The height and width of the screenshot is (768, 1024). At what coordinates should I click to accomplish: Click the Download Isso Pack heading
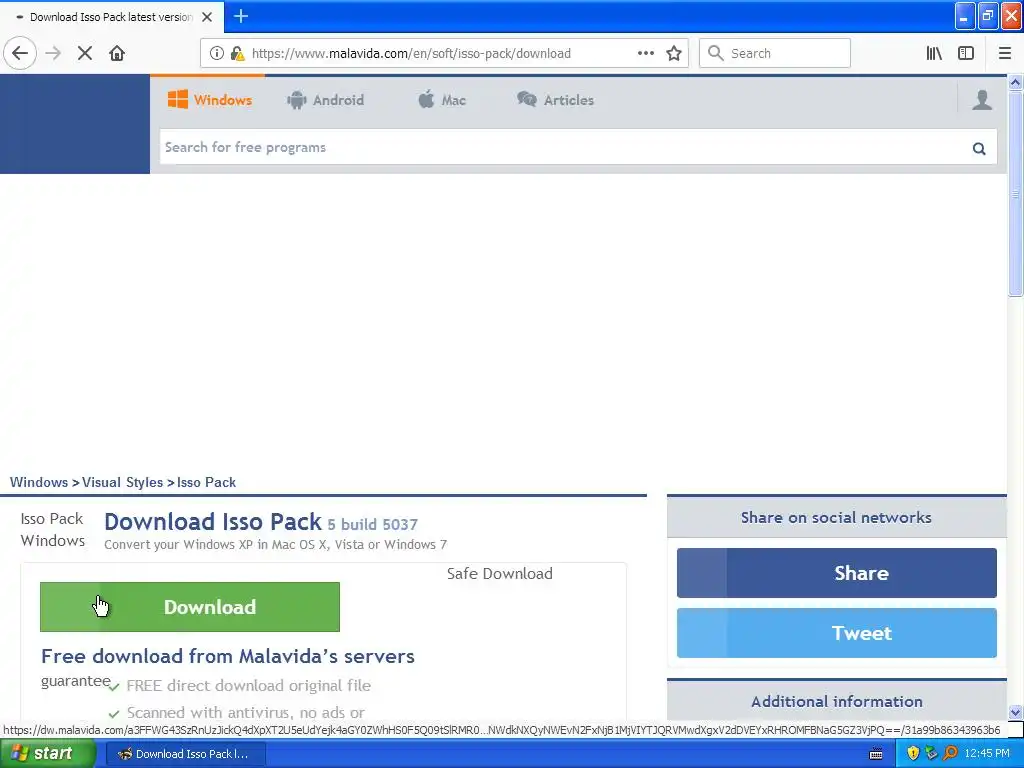pyautogui.click(x=213, y=522)
